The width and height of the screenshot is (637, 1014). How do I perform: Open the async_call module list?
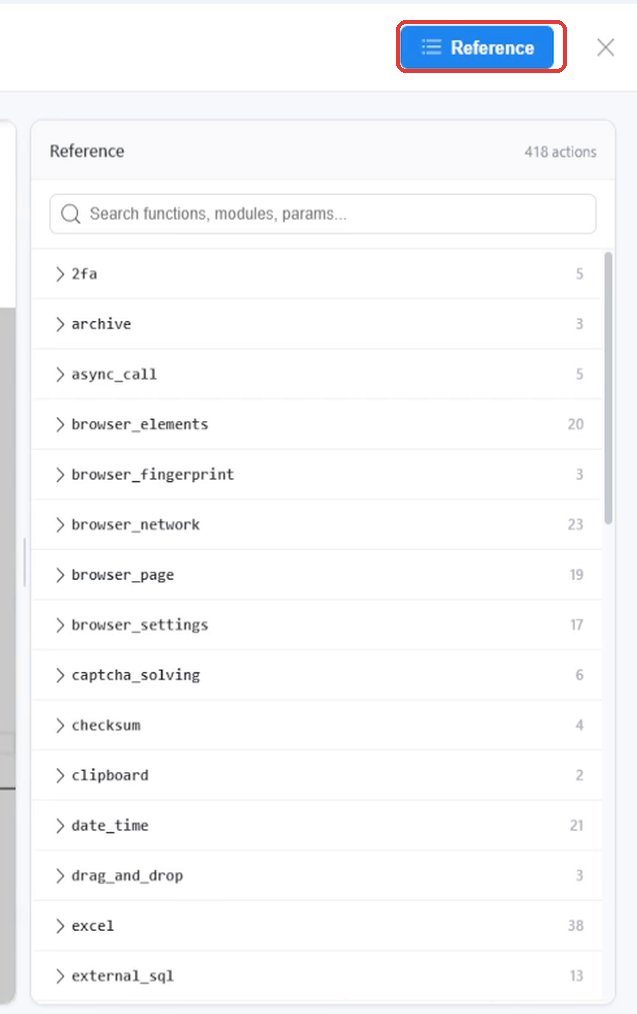(317, 374)
